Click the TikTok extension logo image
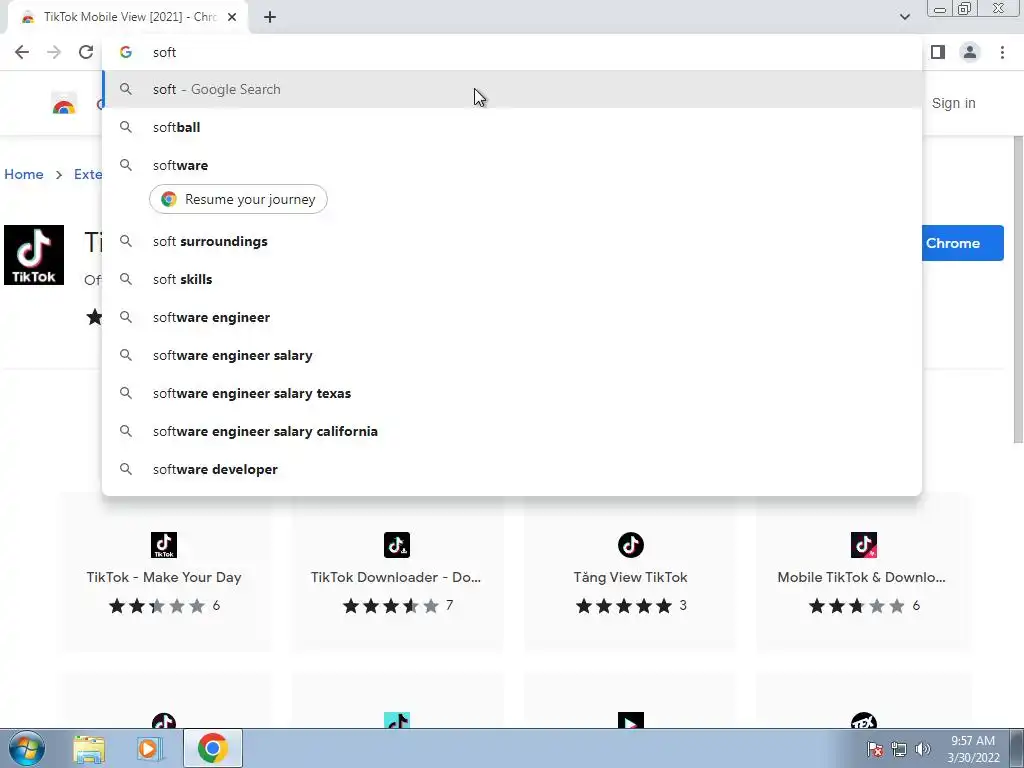Screen dimensions: 1024x768 pyautogui.click(x=34, y=255)
